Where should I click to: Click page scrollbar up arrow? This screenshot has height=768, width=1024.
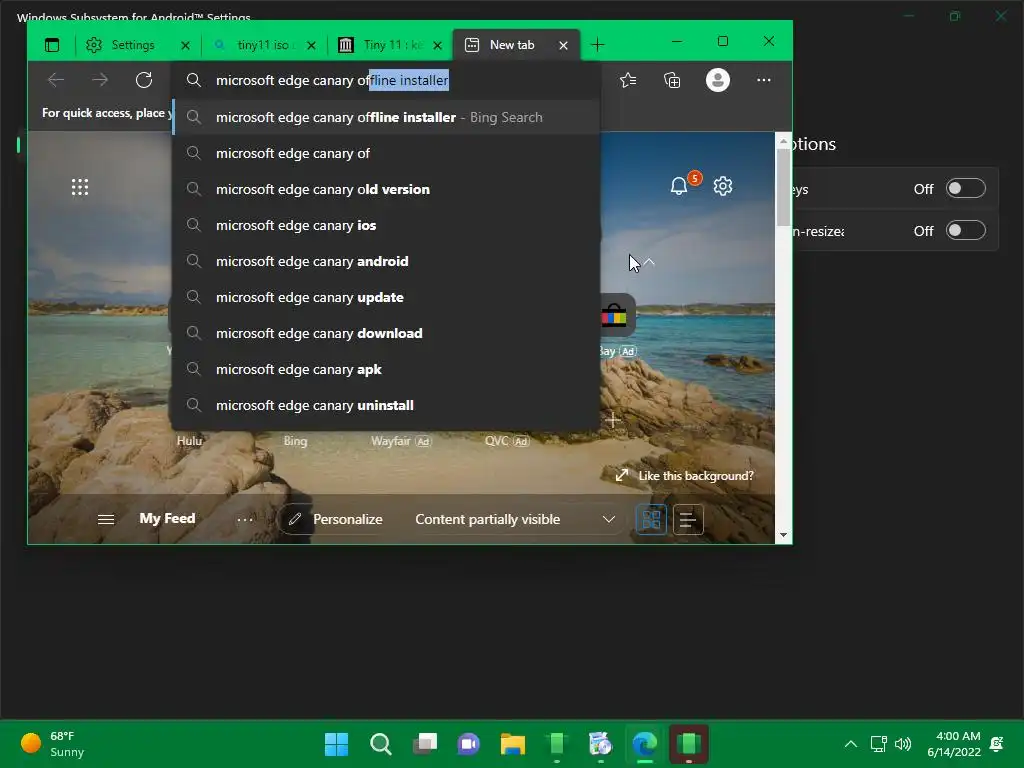pos(784,141)
